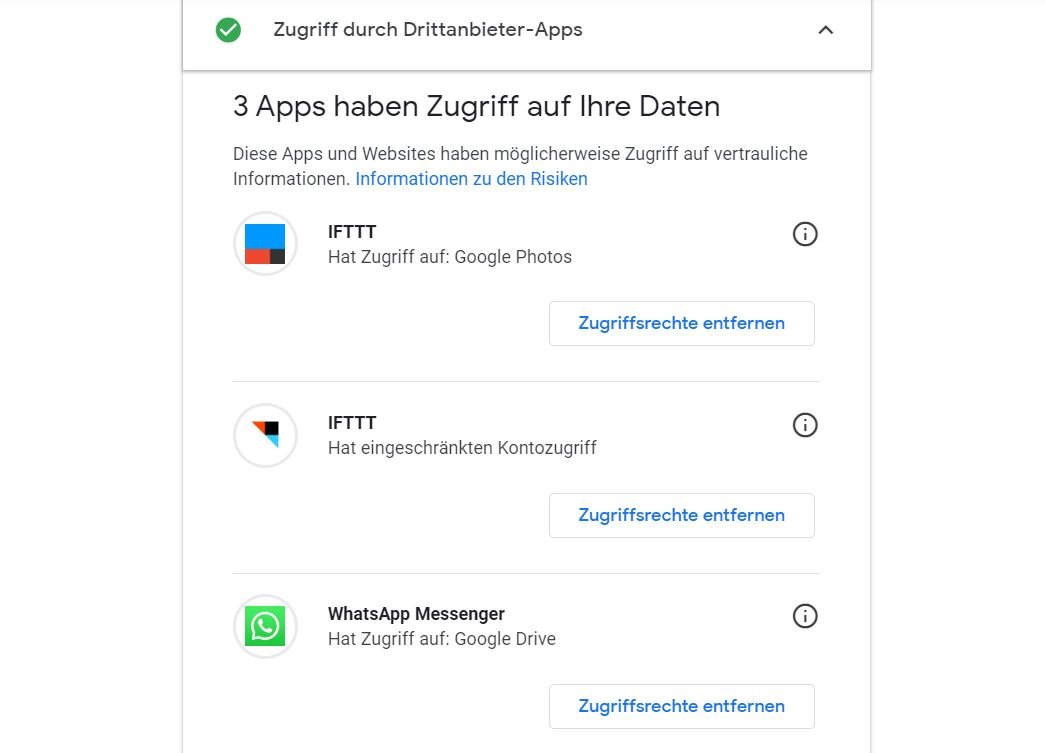
Task: Click 'Hat Zugriff auf: Google Drive' text
Action: coord(441,639)
